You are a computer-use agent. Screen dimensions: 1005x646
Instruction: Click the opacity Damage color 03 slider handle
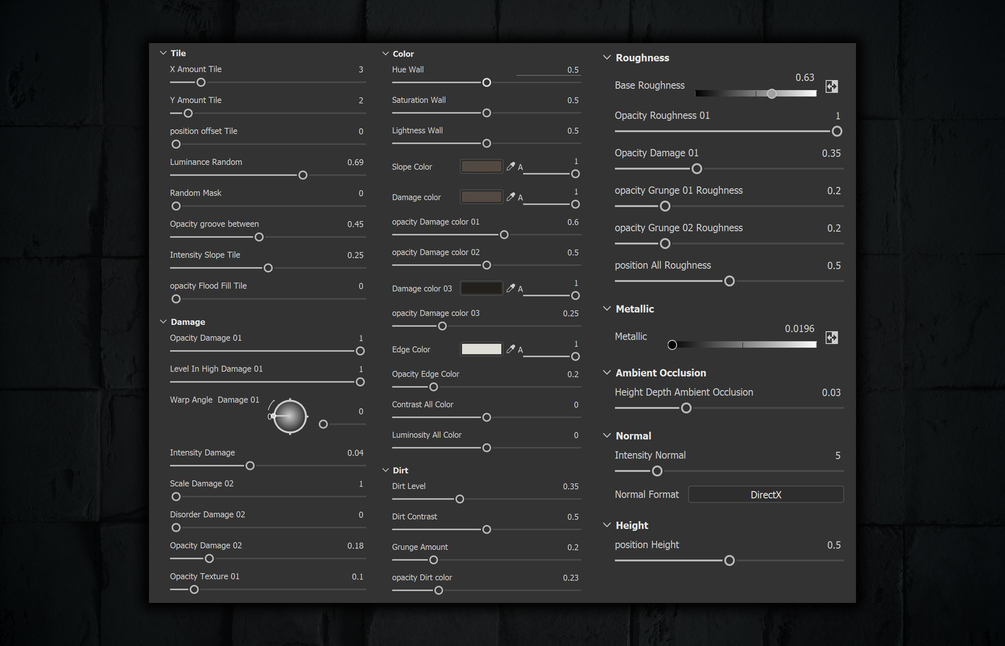click(442, 326)
